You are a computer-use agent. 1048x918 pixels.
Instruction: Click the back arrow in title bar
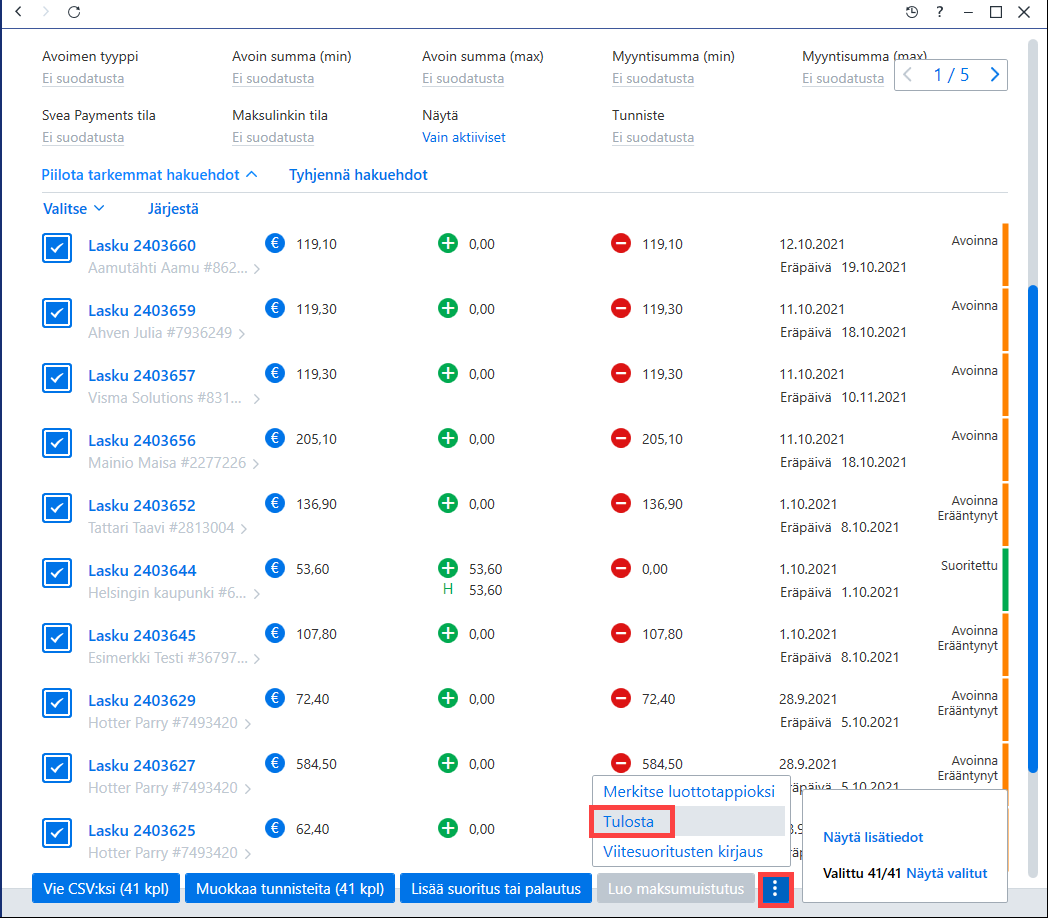click(x=19, y=12)
